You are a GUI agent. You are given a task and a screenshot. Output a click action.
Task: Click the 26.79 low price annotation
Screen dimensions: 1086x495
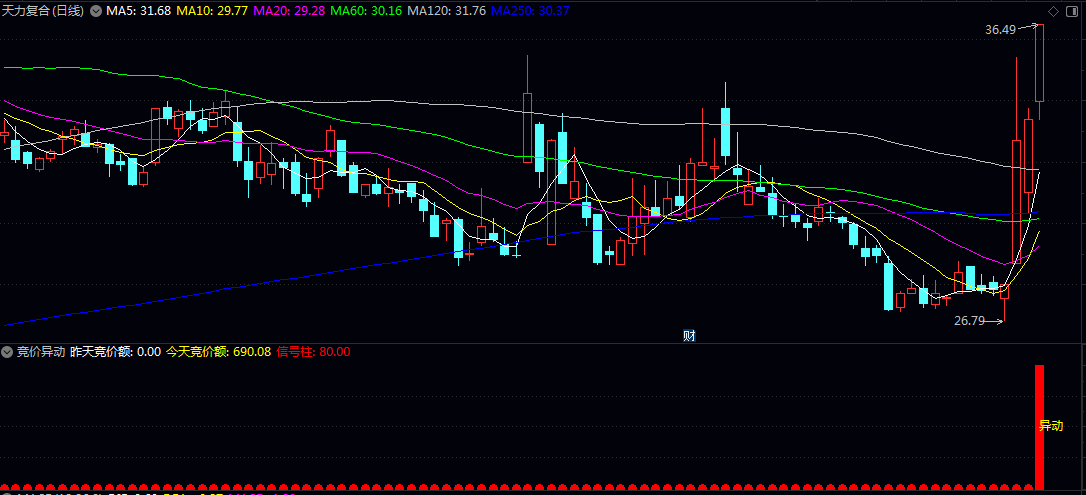click(x=969, y=321)
